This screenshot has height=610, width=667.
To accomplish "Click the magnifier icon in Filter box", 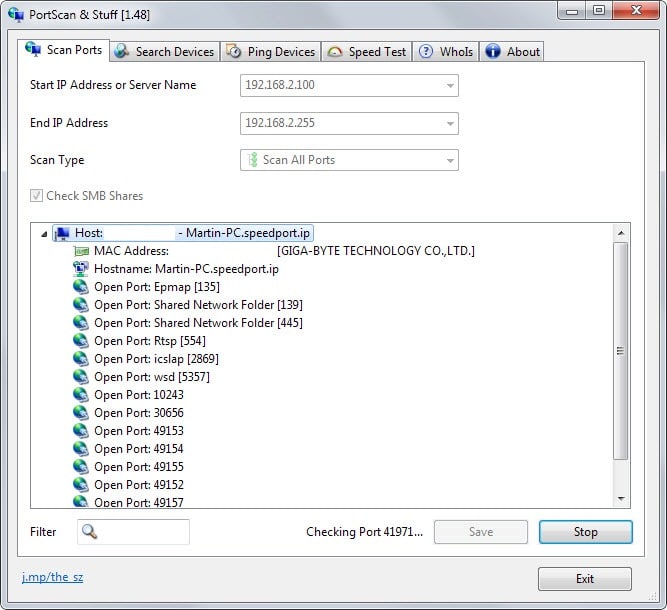I will [x=90, y=532].
